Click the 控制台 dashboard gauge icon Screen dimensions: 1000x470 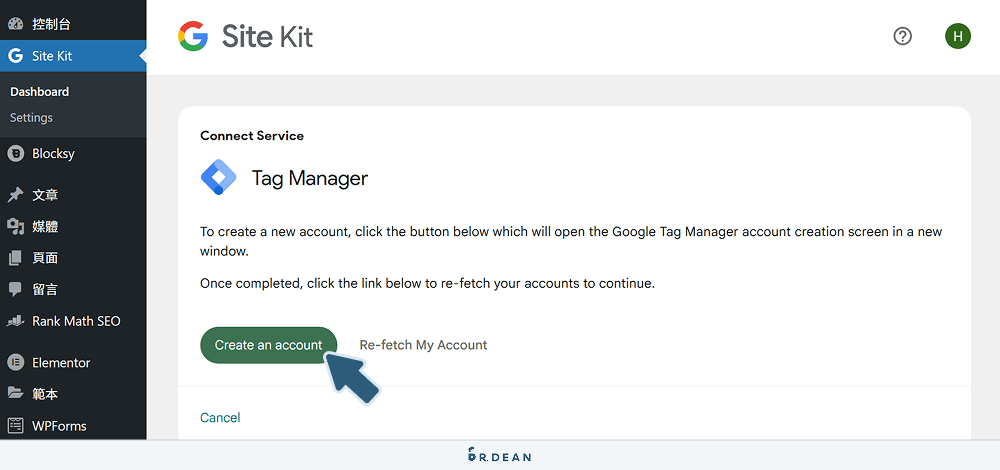tap(15, 25)
